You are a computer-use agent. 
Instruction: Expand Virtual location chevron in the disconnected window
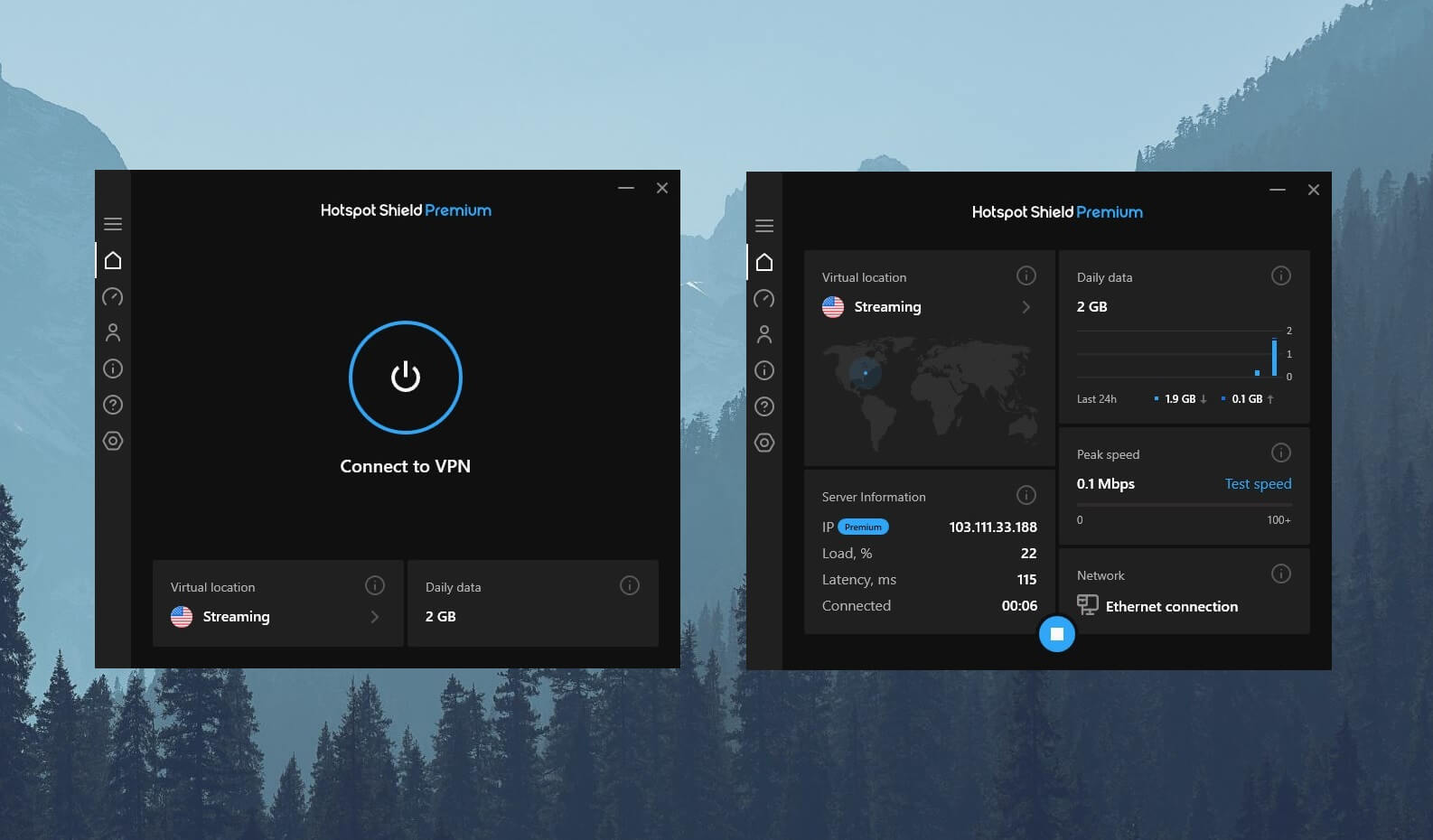(x=375, y=617)
